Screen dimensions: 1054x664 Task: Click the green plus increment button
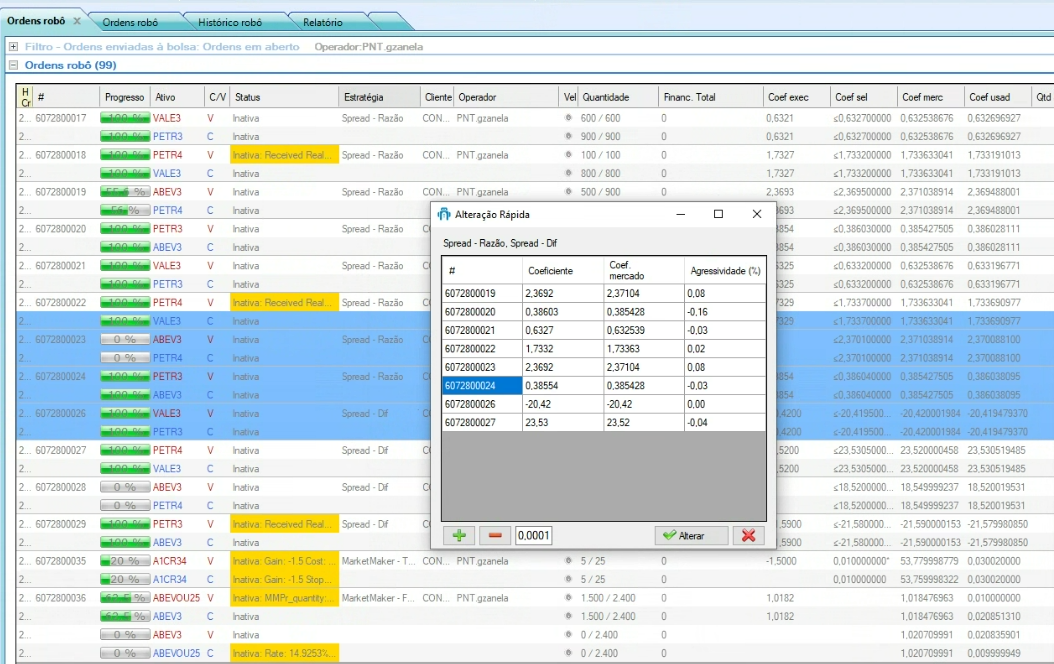click(x=459, y=535)
